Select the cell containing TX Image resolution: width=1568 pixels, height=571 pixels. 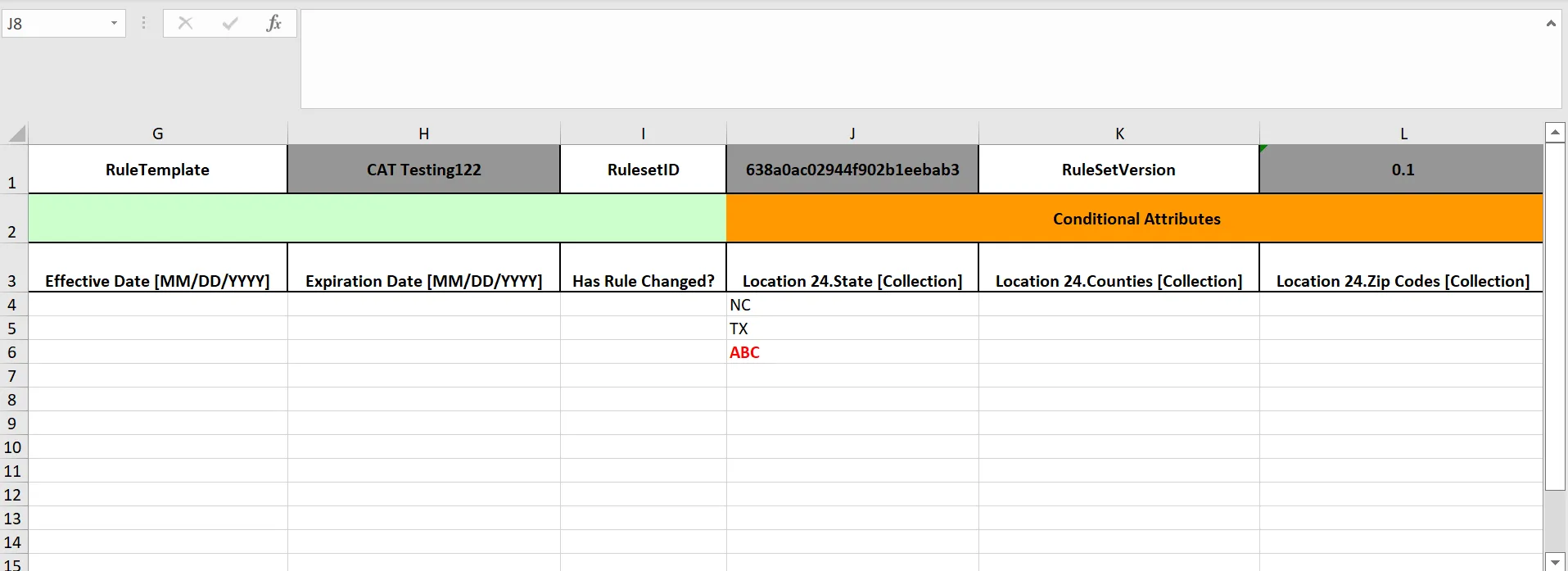click(x=852, y=329)
